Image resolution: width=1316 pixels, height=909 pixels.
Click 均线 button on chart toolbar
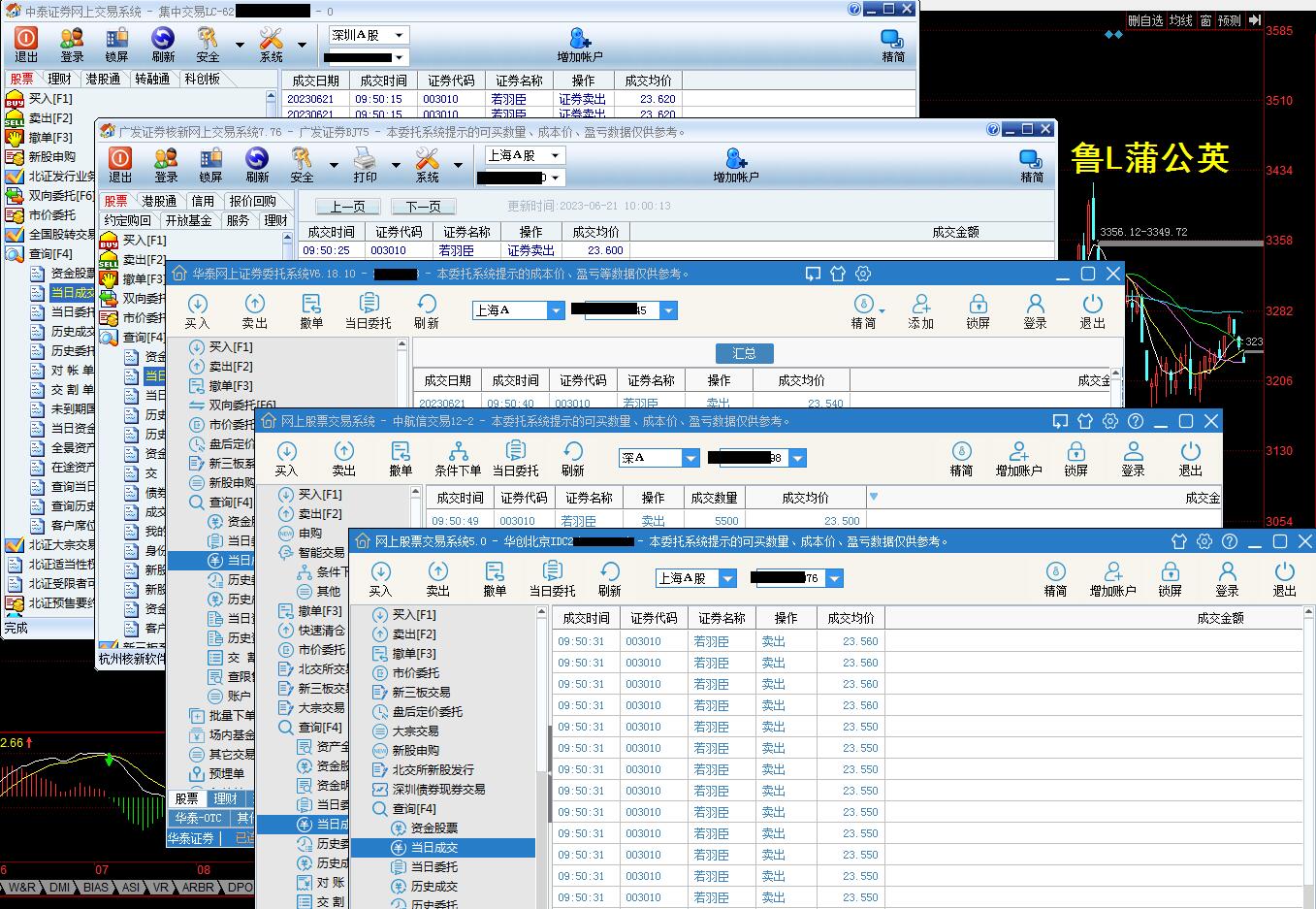(1181, 20)
